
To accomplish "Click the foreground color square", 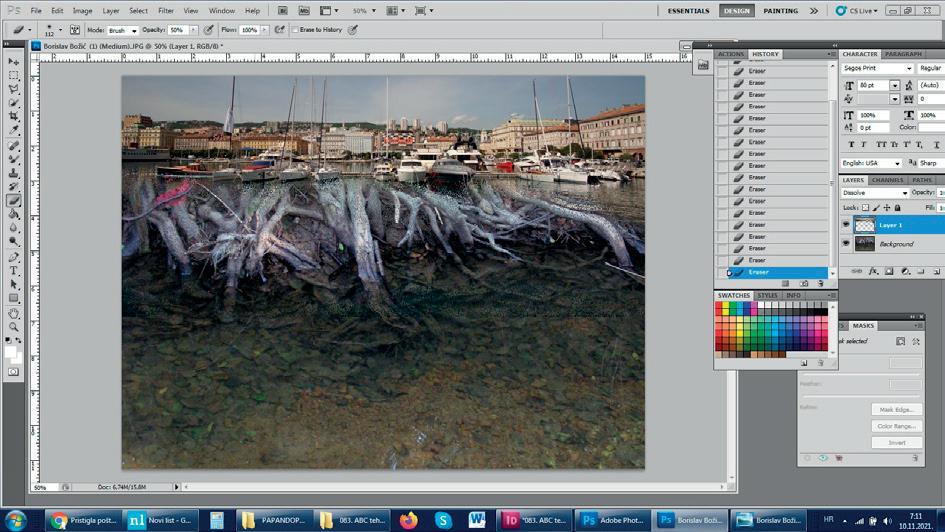I will [x=10, y=352].
